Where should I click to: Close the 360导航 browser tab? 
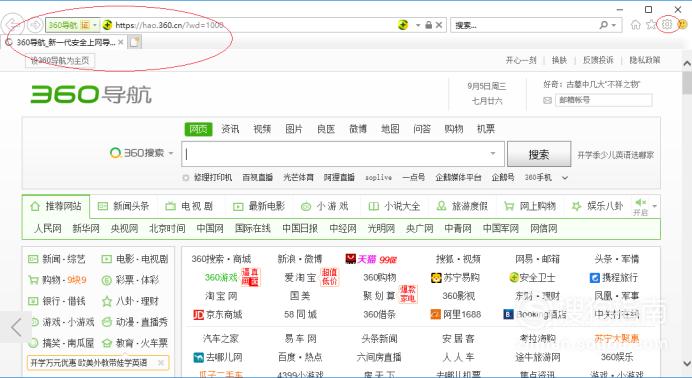(x=120, y=42)
